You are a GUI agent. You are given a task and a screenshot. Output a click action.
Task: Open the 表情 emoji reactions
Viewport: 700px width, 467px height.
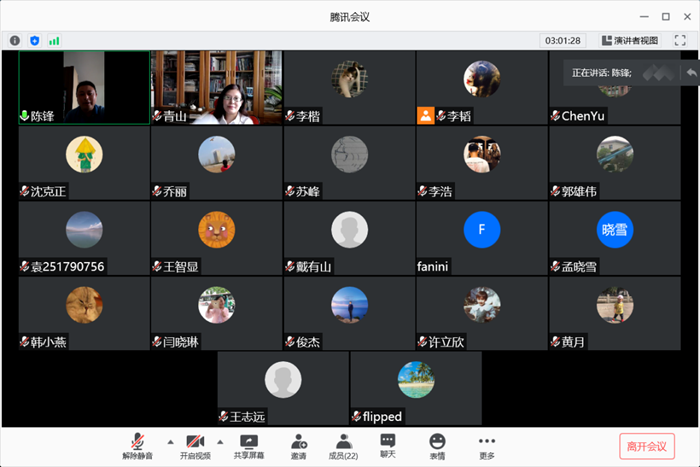[437, 446]
